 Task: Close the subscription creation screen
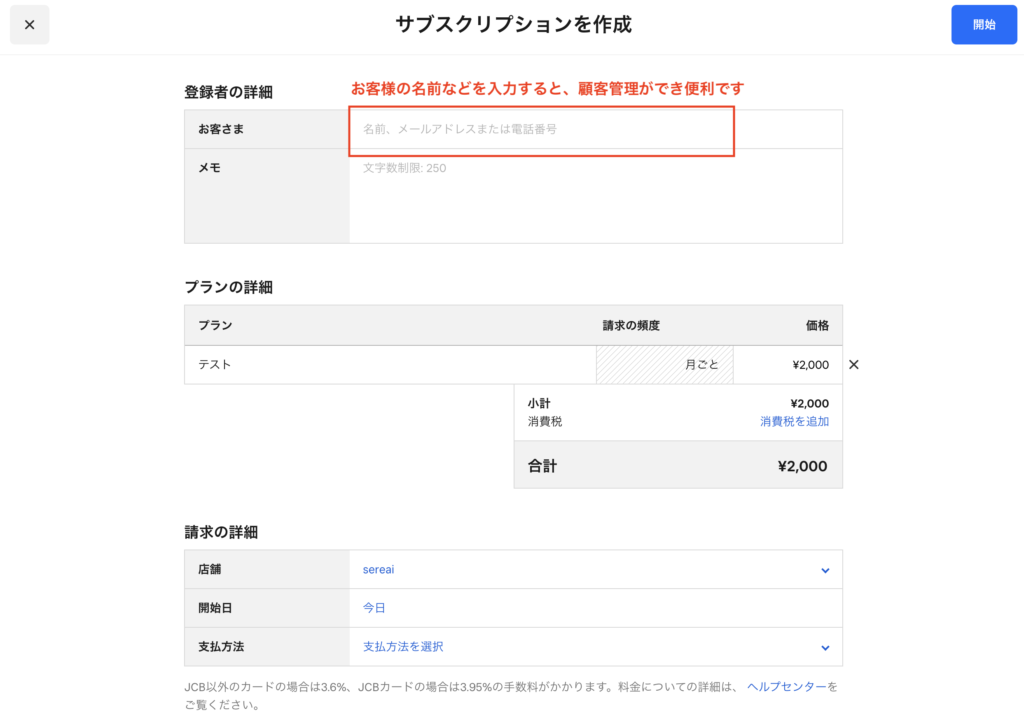(29, 25)
